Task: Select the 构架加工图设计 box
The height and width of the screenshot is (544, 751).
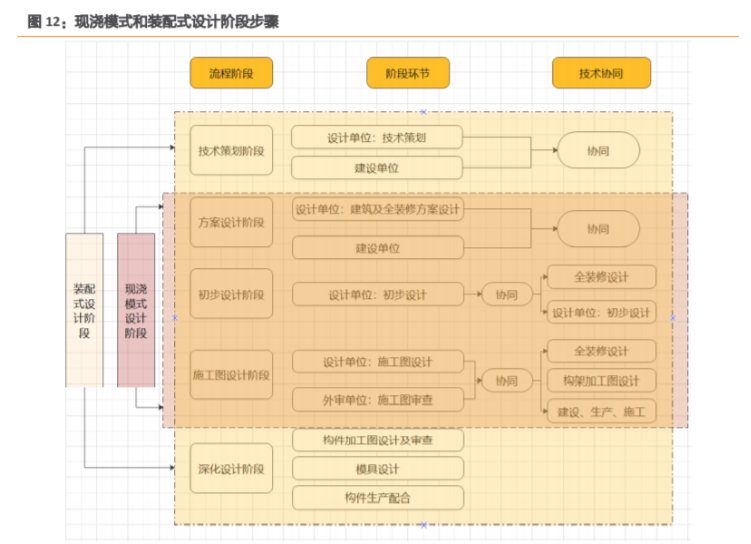Action: click(x=601, y=381)
